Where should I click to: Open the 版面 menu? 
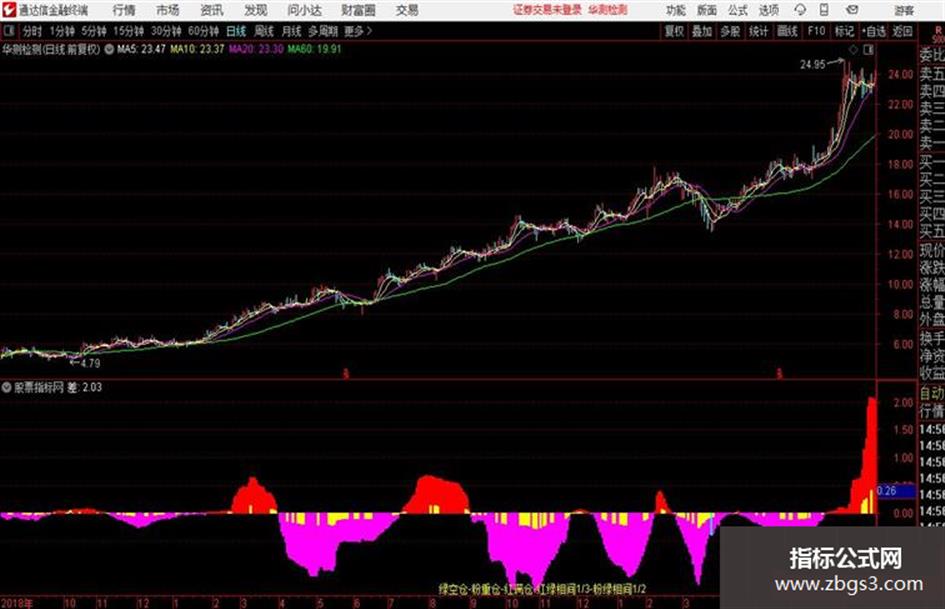click(707, 10)
